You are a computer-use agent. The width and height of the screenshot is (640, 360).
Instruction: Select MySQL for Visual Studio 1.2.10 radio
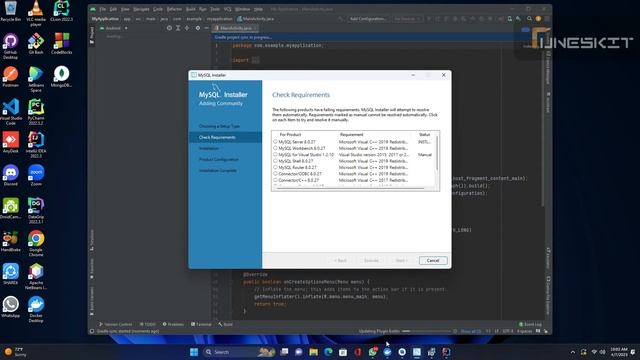click(x=275, y=155)
